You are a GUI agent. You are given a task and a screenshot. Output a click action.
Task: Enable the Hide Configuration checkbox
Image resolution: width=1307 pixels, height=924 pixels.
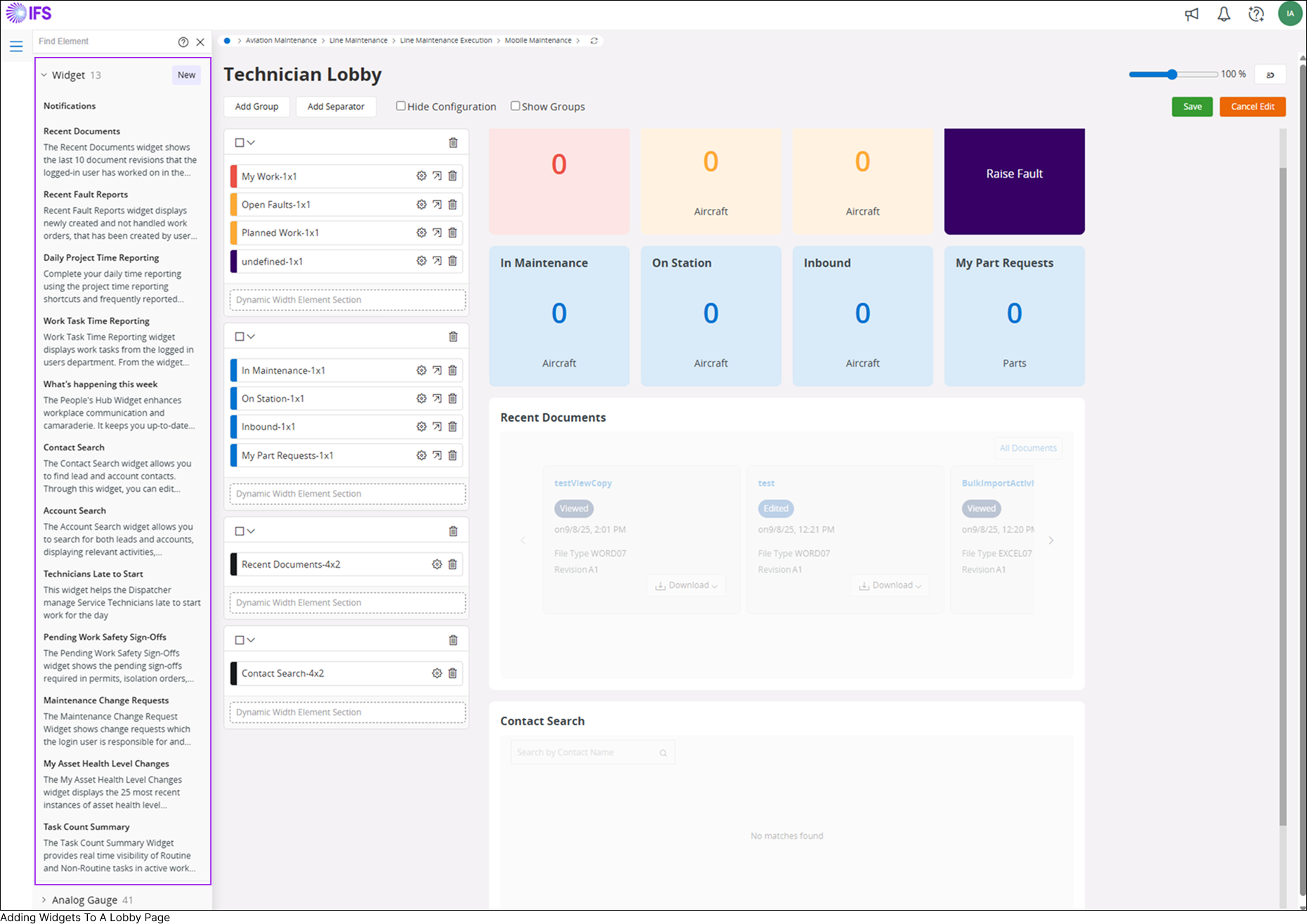pyautogui.click(x=401, y=106)
